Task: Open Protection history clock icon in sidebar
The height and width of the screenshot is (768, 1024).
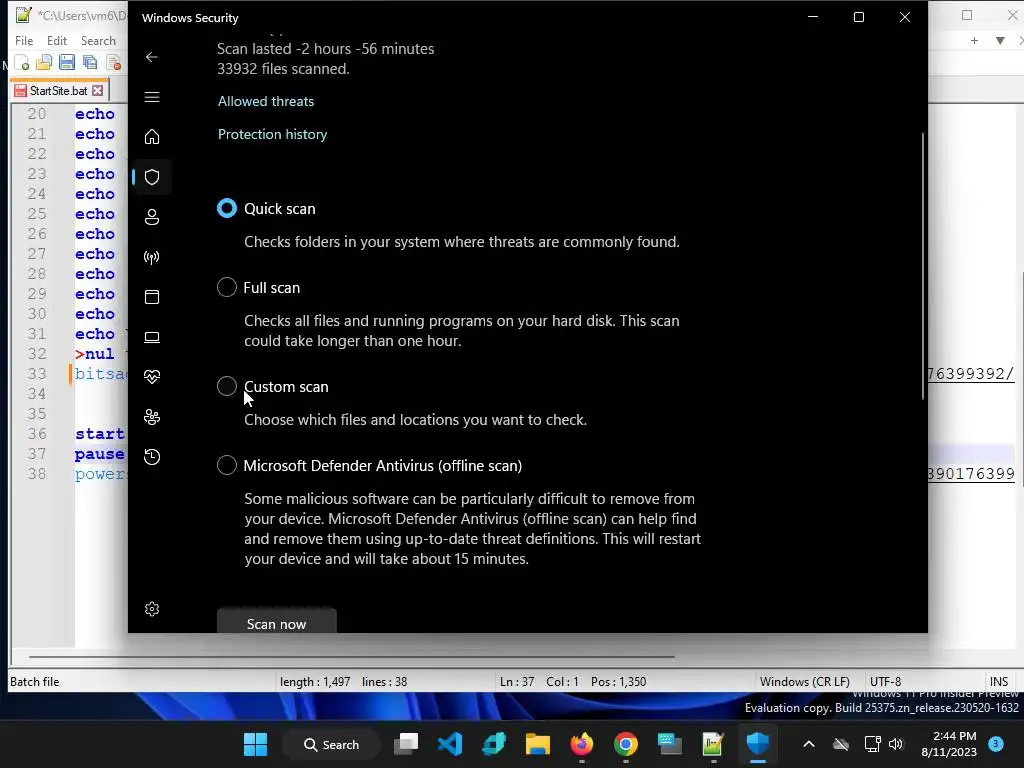Action: coord(152,456)
